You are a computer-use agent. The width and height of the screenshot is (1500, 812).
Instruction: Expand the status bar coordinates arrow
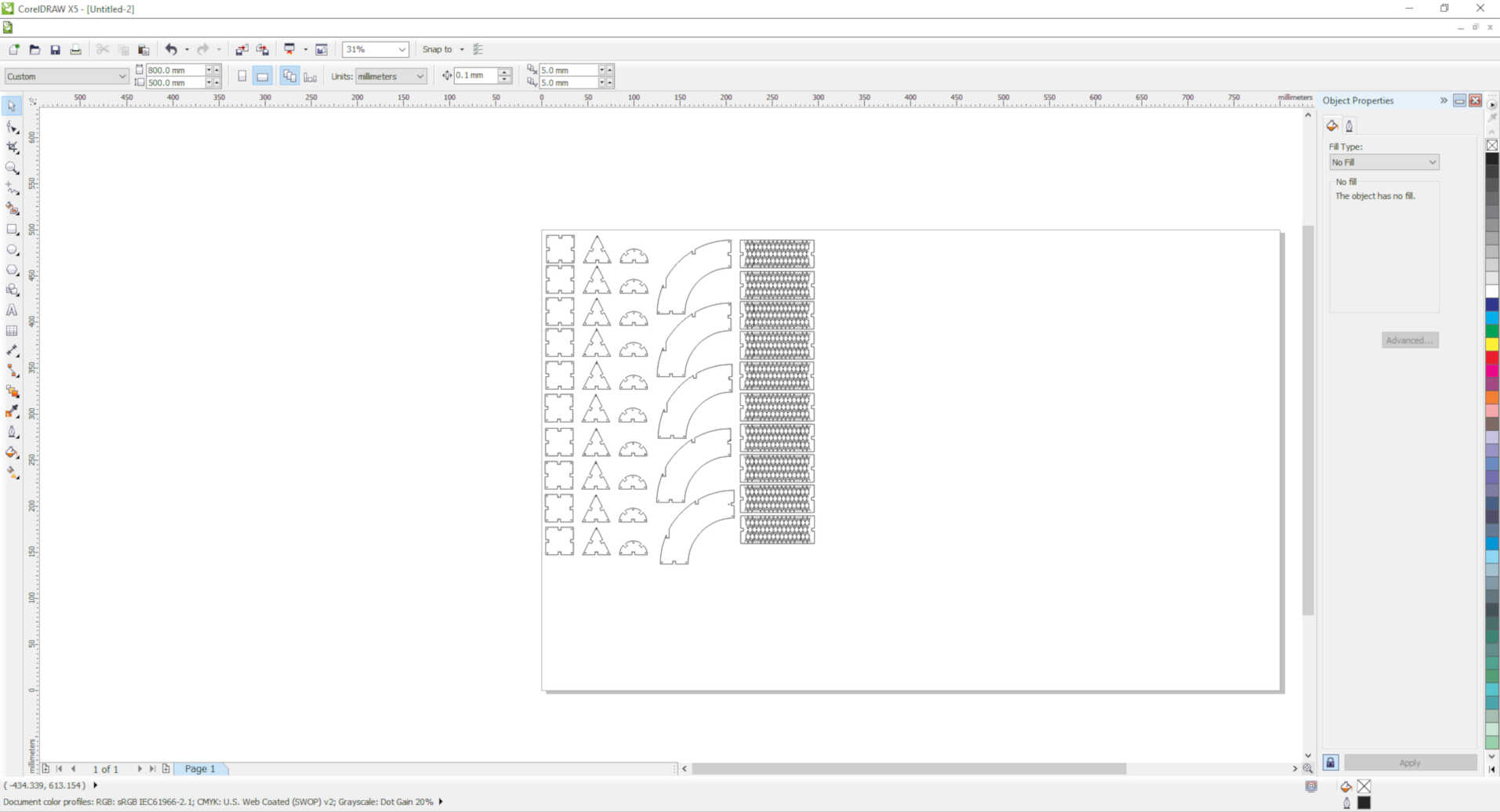tap(96, 785)
